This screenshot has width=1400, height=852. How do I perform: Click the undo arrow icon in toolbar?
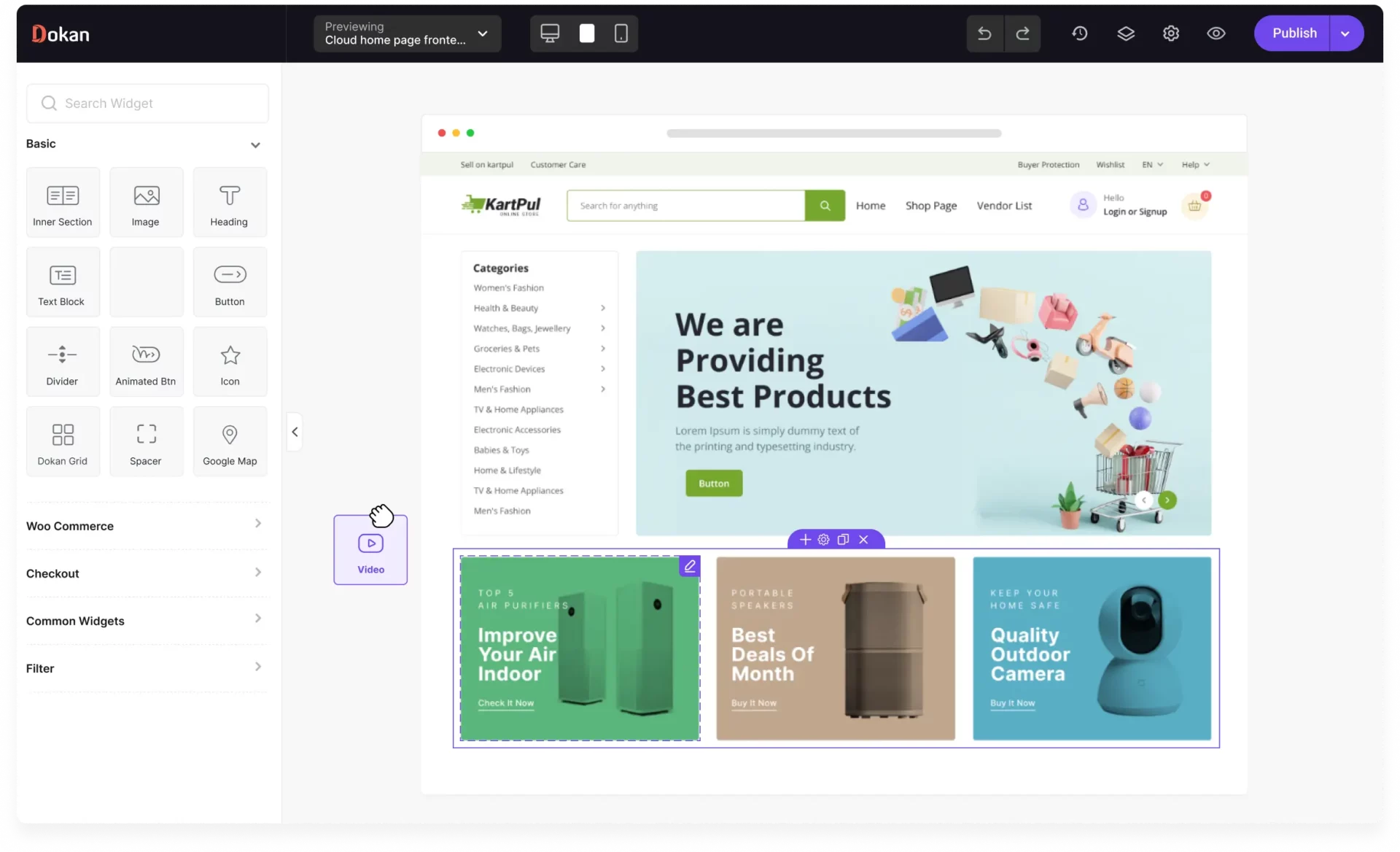tap(985, 33)
